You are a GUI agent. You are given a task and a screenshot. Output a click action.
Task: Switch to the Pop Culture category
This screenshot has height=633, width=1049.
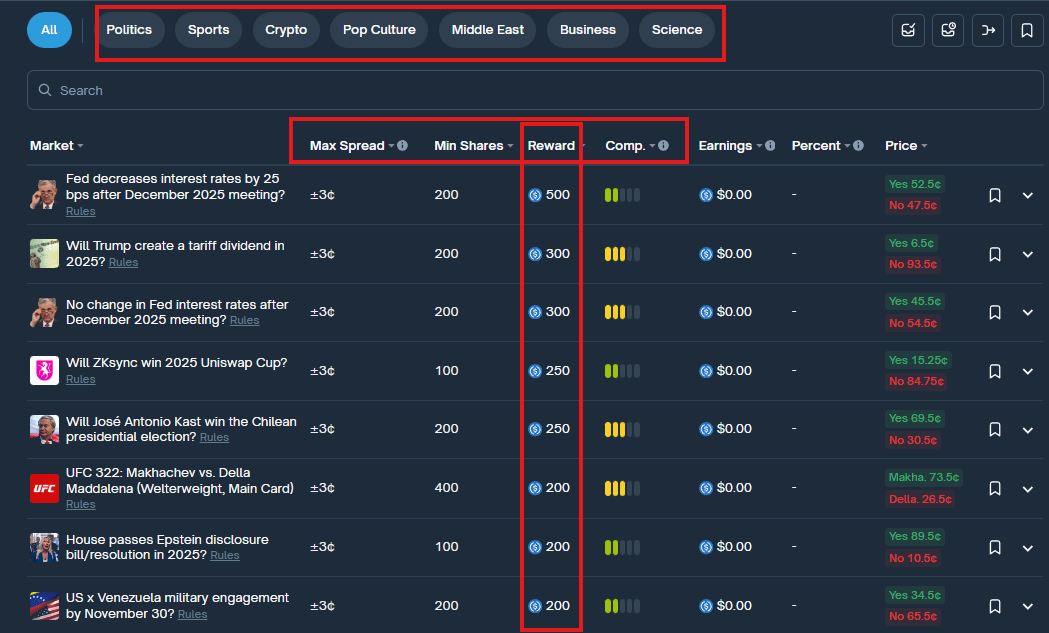point(379,30)
